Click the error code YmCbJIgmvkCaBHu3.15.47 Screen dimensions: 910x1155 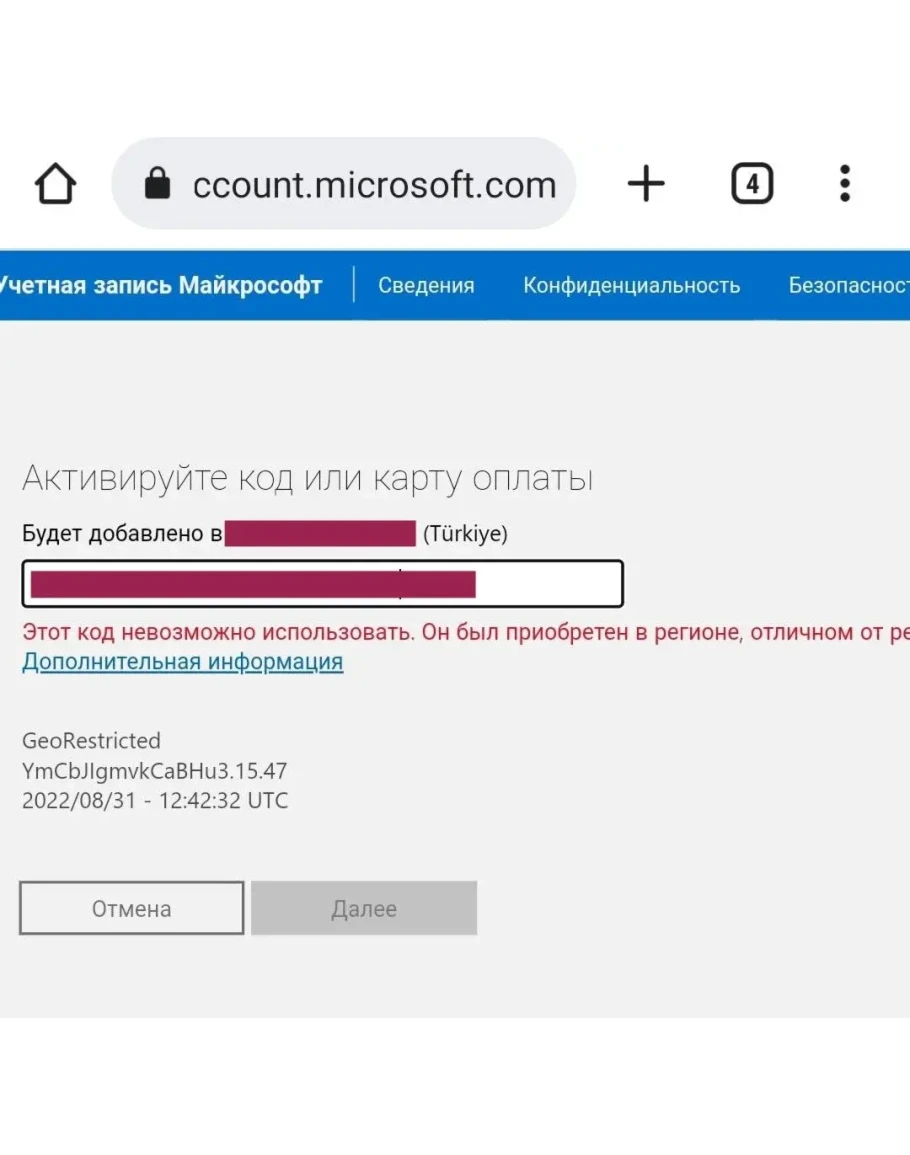154,771
